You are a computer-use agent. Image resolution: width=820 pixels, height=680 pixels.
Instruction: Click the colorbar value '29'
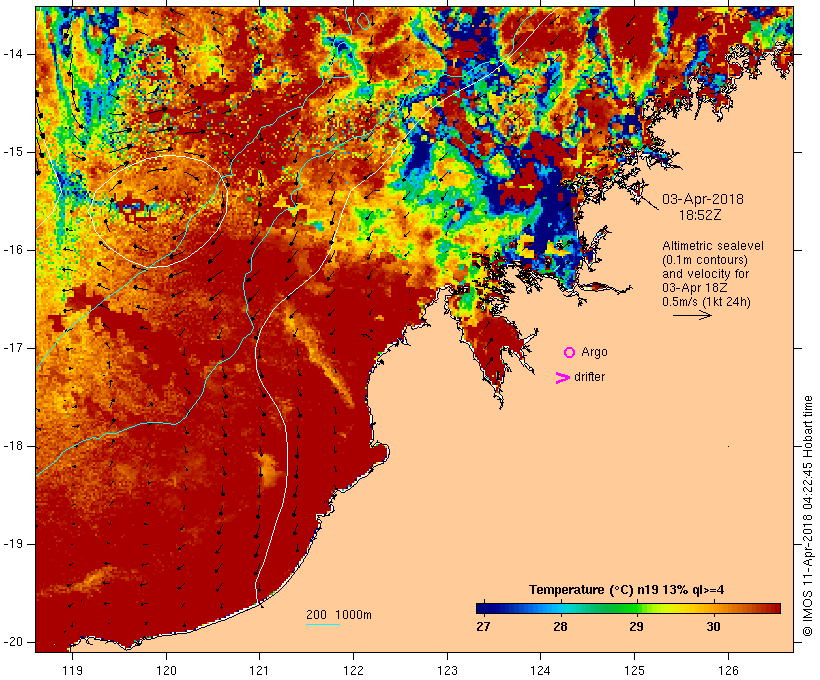[x=636, y=627]
